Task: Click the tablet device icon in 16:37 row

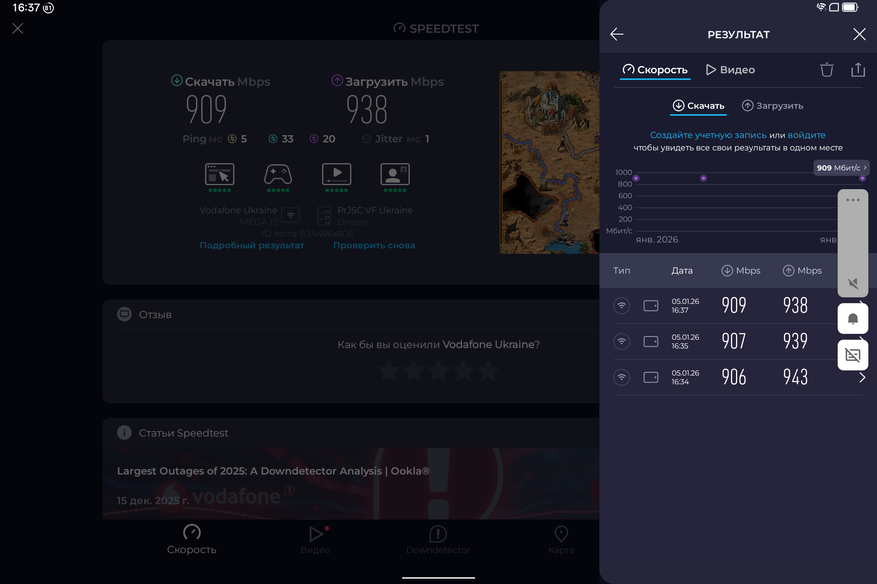Action: tap(651, 306)
